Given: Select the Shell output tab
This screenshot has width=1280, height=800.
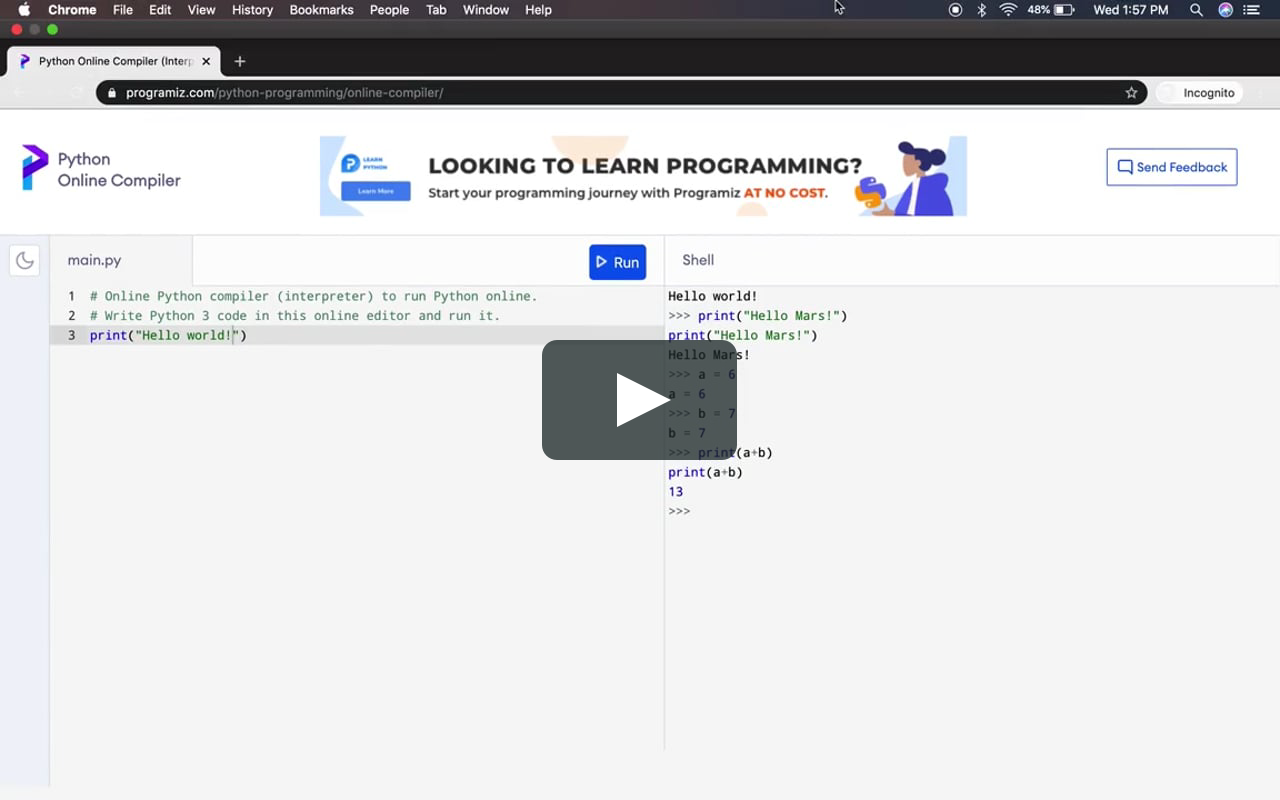Looking at the screenshot, I should click(698, 260).
